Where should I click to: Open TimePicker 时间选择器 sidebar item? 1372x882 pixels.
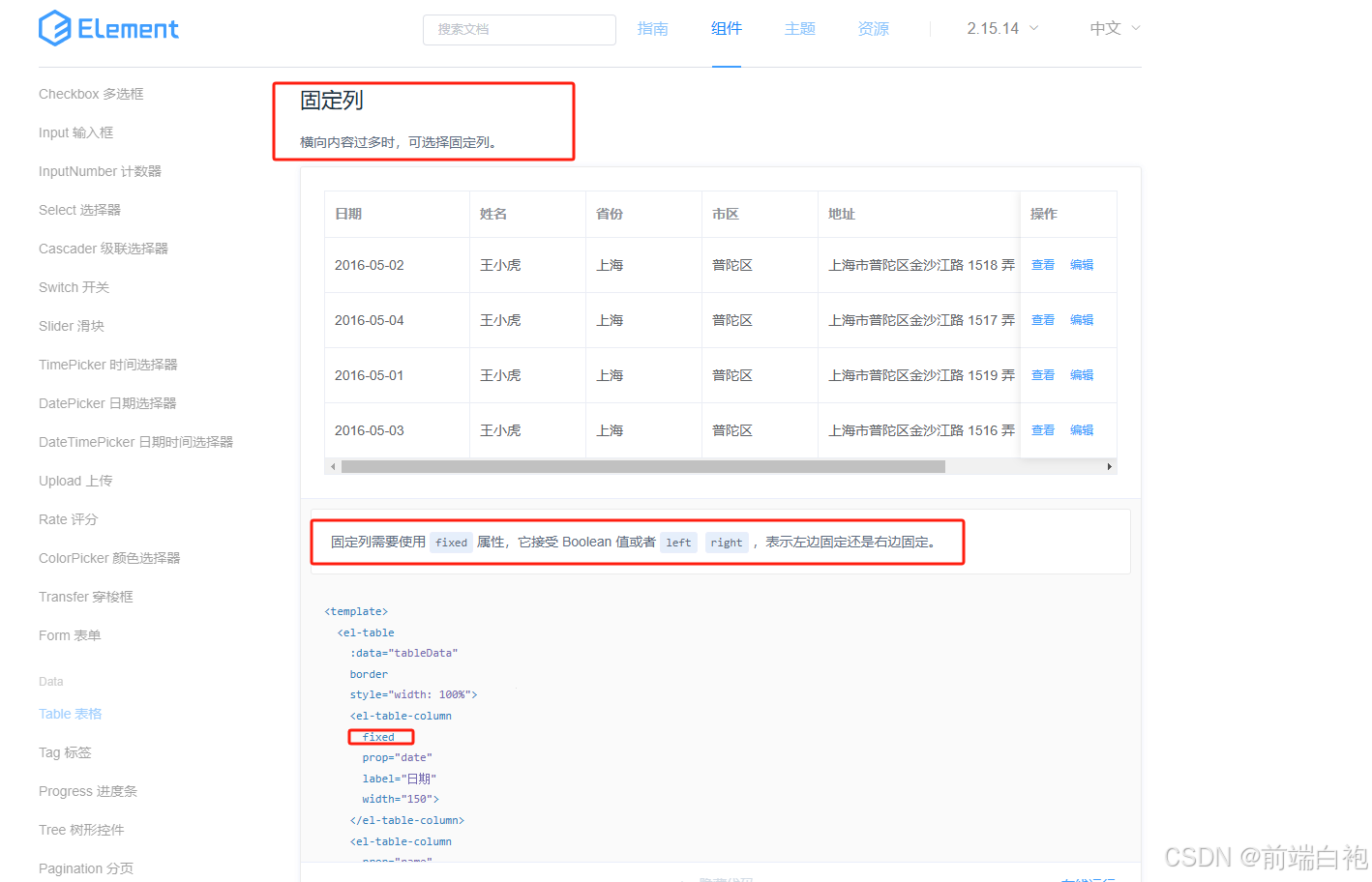(x=108, y=365)
